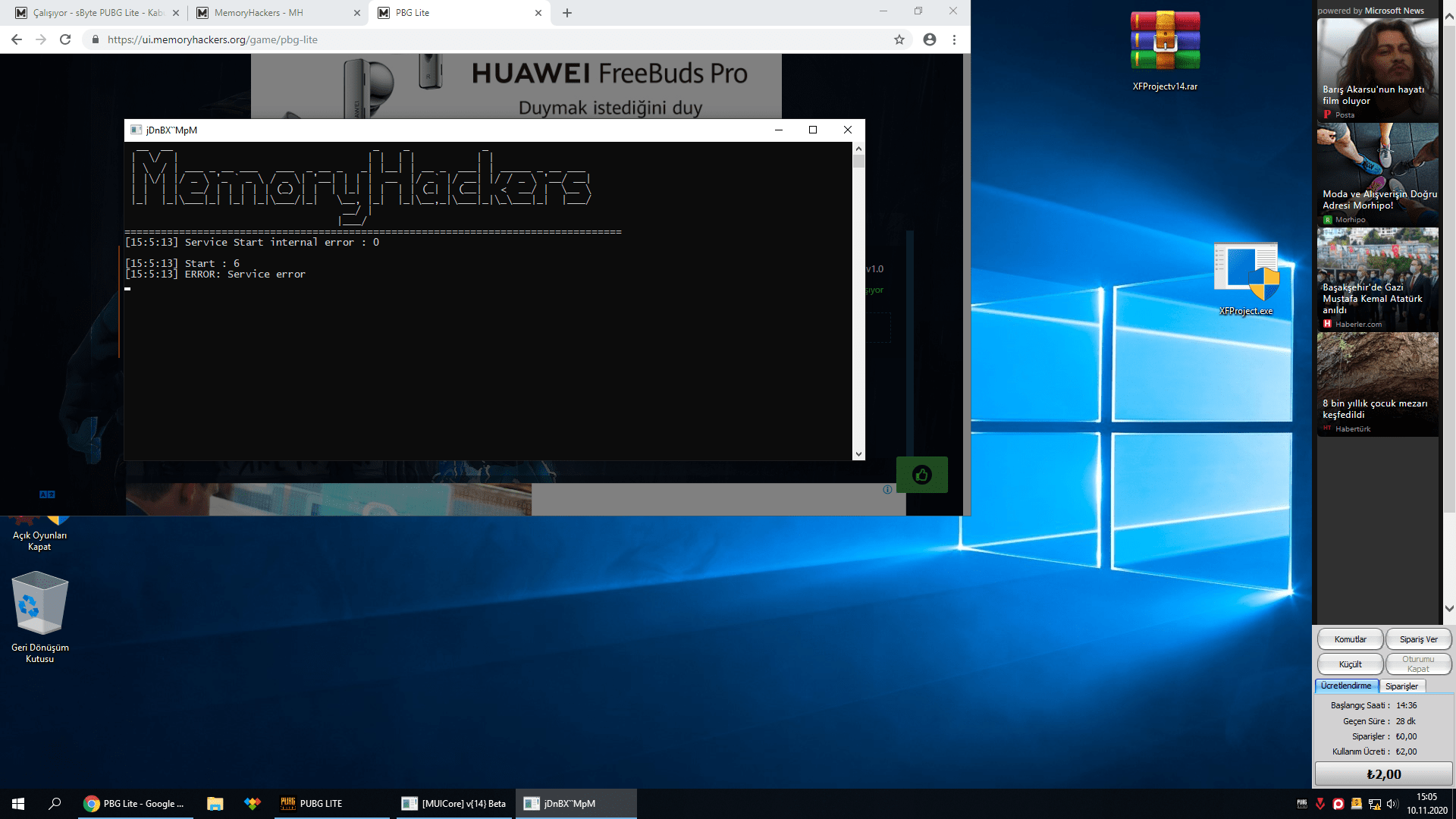Open the Moda ve Alışverişin Morhipo news card

point(1378,174)
